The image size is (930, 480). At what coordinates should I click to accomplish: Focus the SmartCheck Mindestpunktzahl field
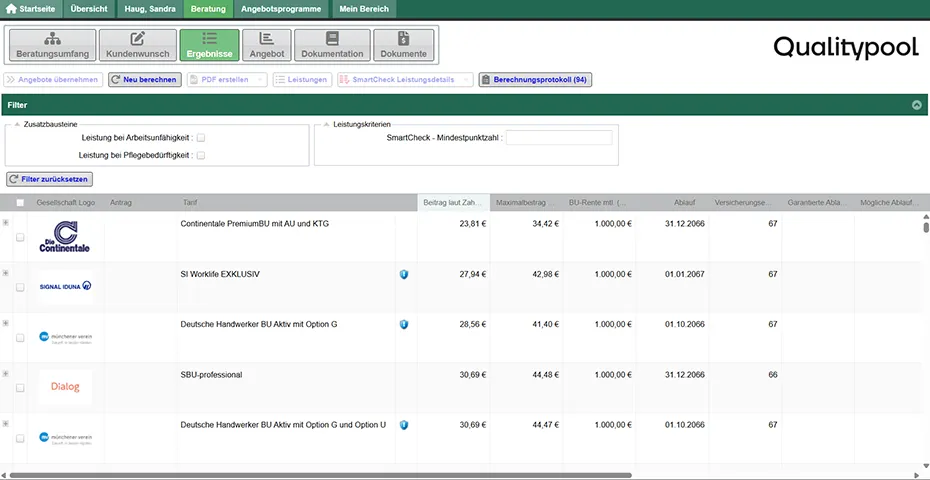click(x=559, y=138)
